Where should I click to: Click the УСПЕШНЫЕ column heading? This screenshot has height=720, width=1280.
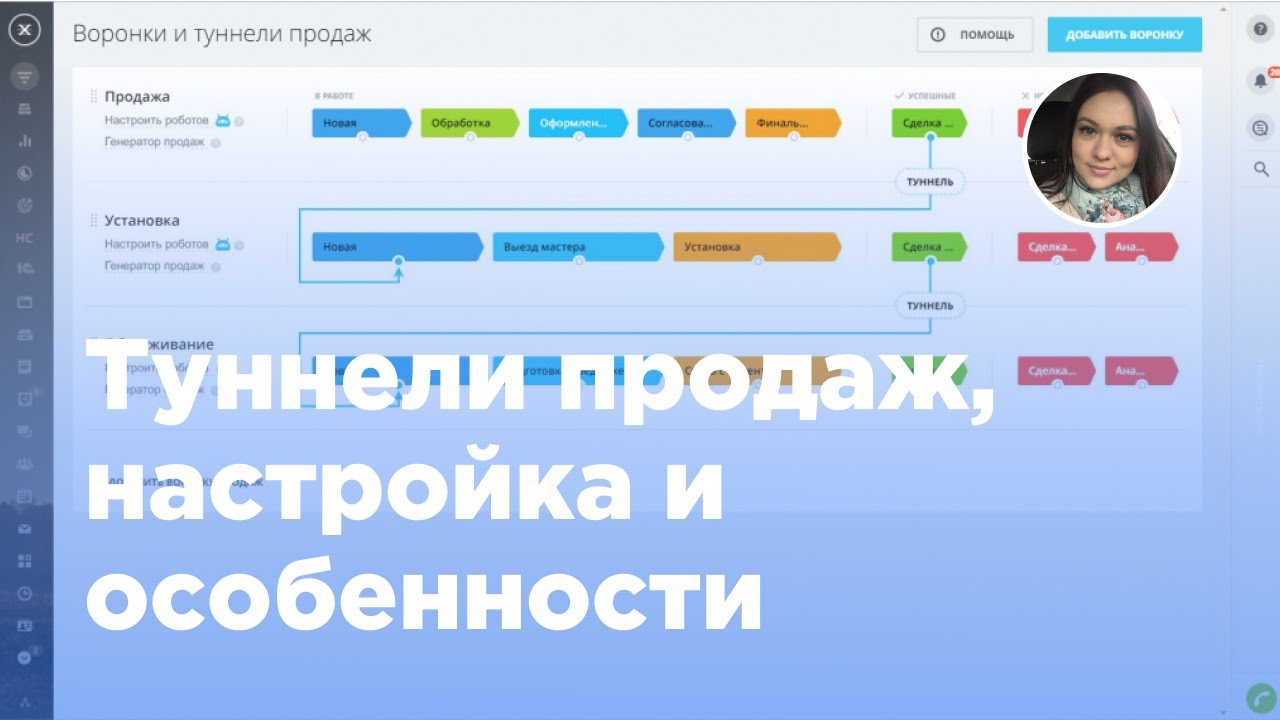pyautogui.click(x=925, y=96)
